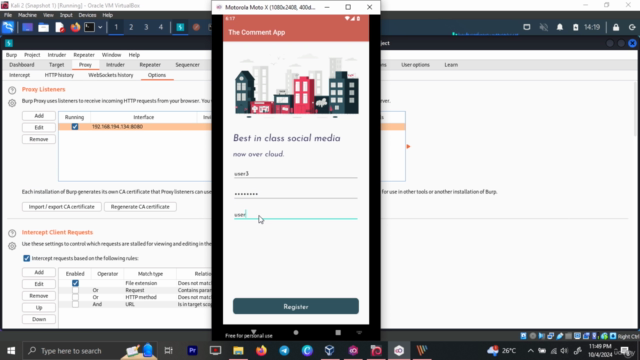Click the third field containing user
The image size is (640, 360).
[x=296, y=215]
